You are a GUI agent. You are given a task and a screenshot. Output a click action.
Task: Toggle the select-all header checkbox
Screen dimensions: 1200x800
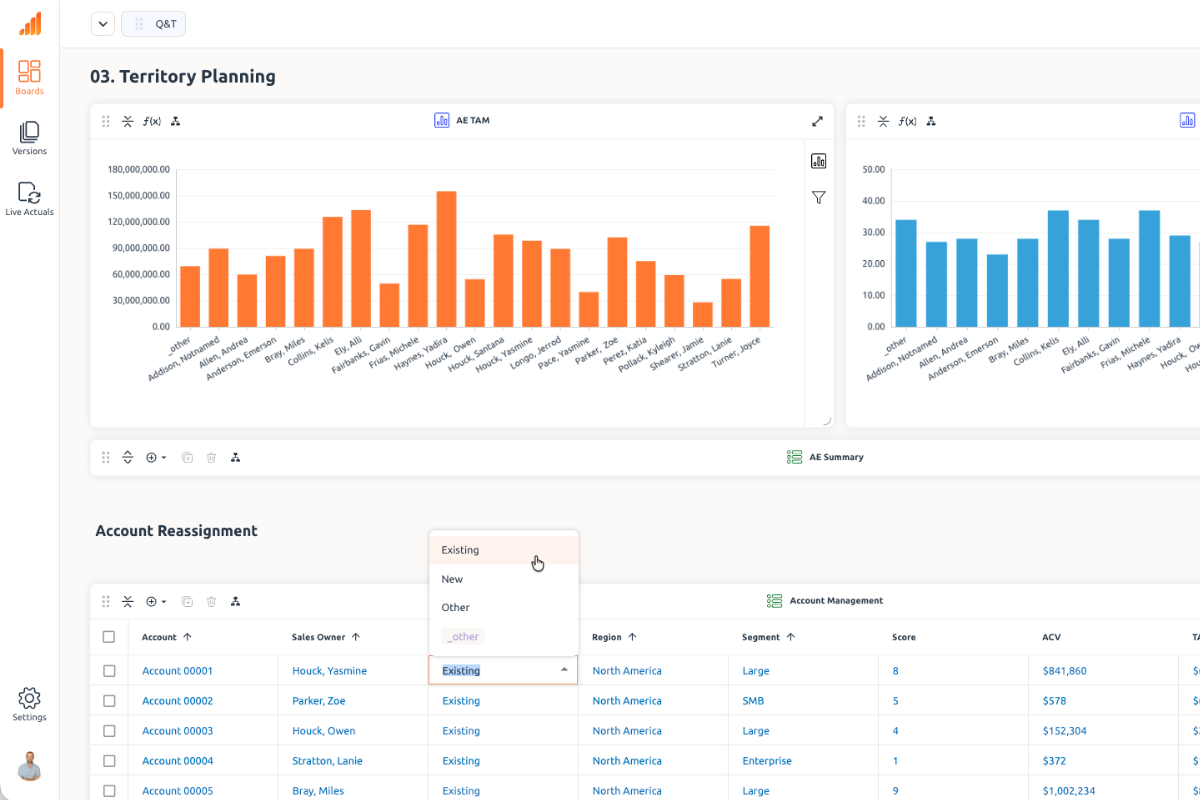pos(109,636)
